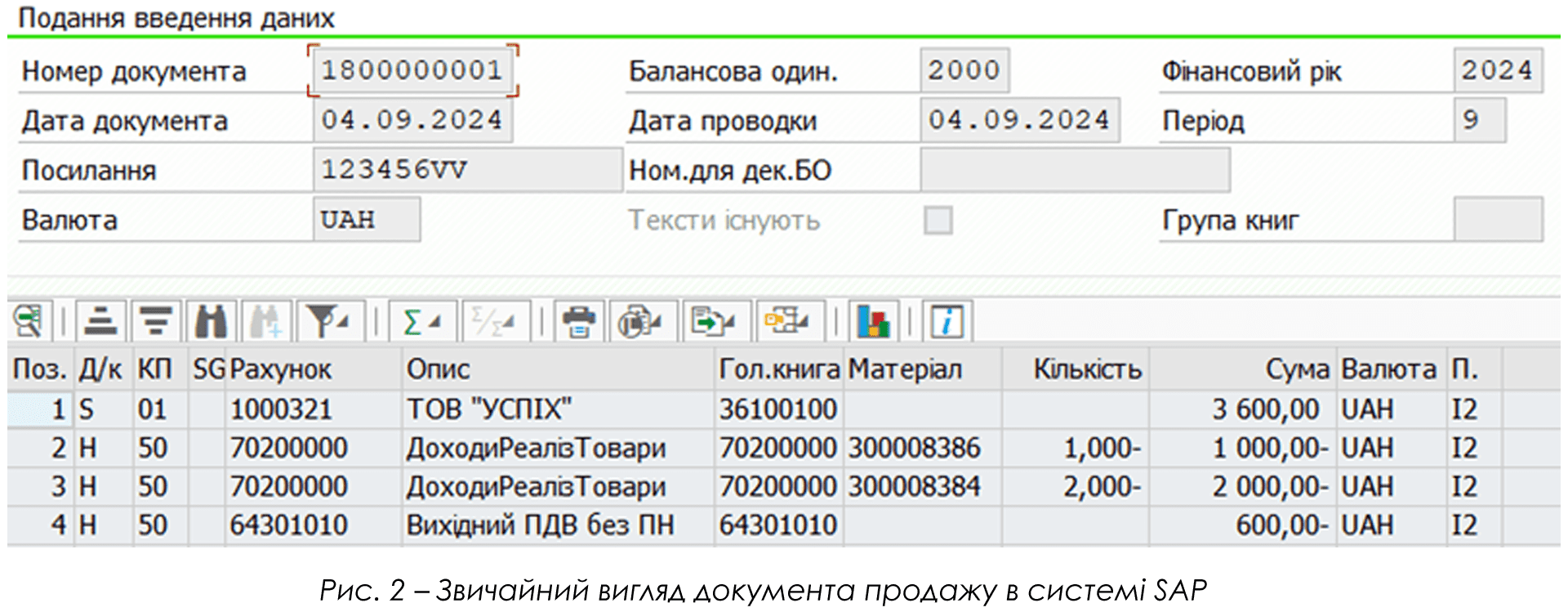Viewport: 1568px width, 612px height.
Task: Toggle the 'Тексти існують' checkbox
Action: [938, 221]
